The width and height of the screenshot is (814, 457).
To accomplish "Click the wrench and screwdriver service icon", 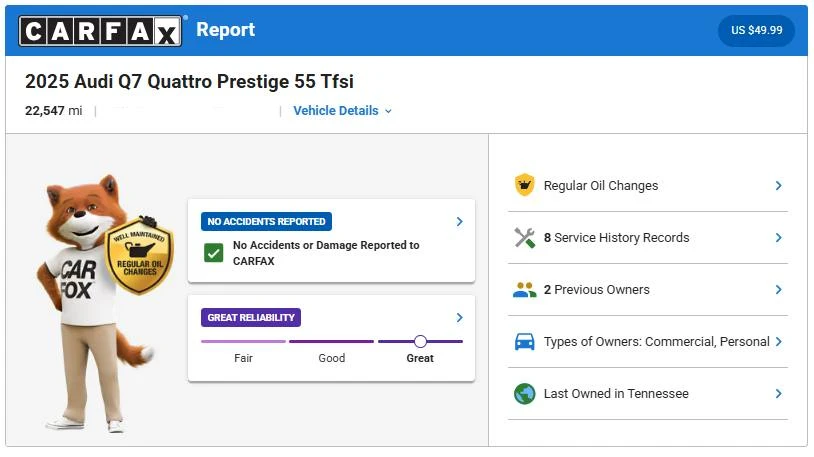I will tap(524, 238).
